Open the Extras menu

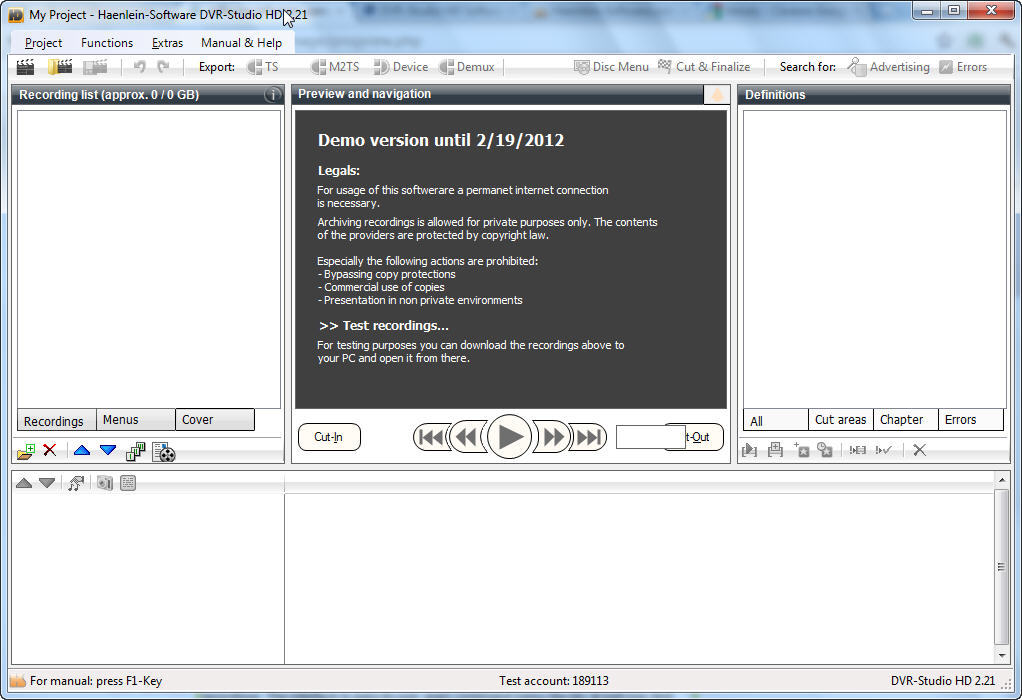166,43
